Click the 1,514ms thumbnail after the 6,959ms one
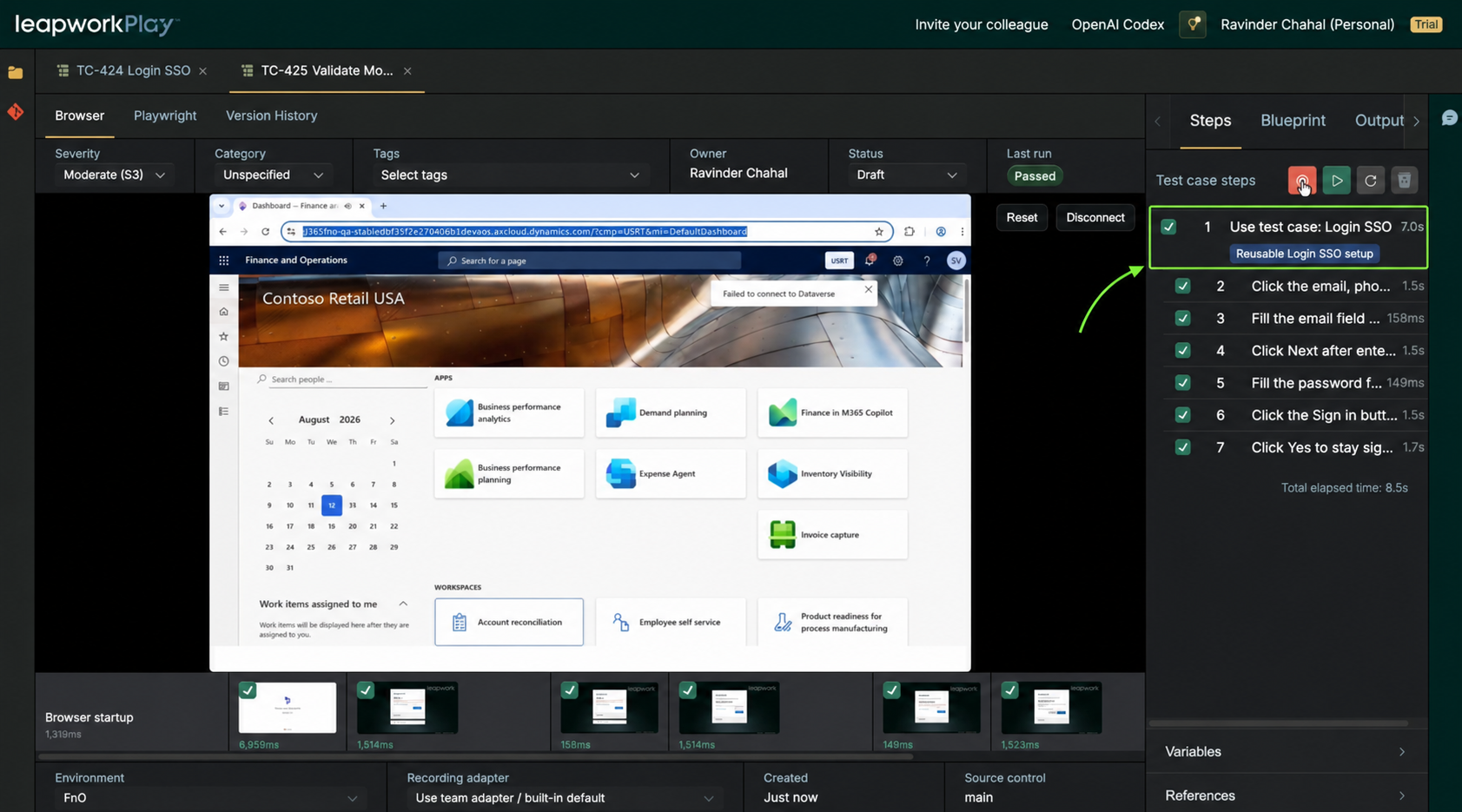The image size is (1462, 812). tap(407, 708)
